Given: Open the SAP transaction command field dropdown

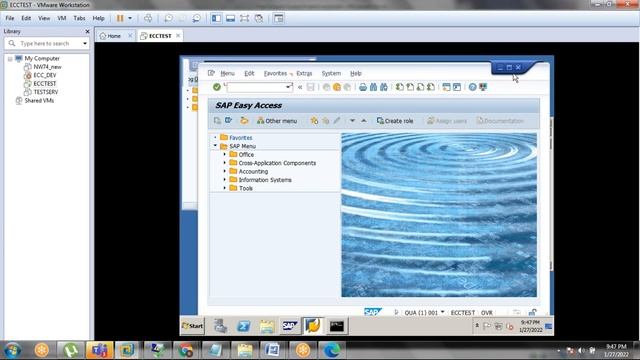Looking at the screenshot, I should pos(288,87).
